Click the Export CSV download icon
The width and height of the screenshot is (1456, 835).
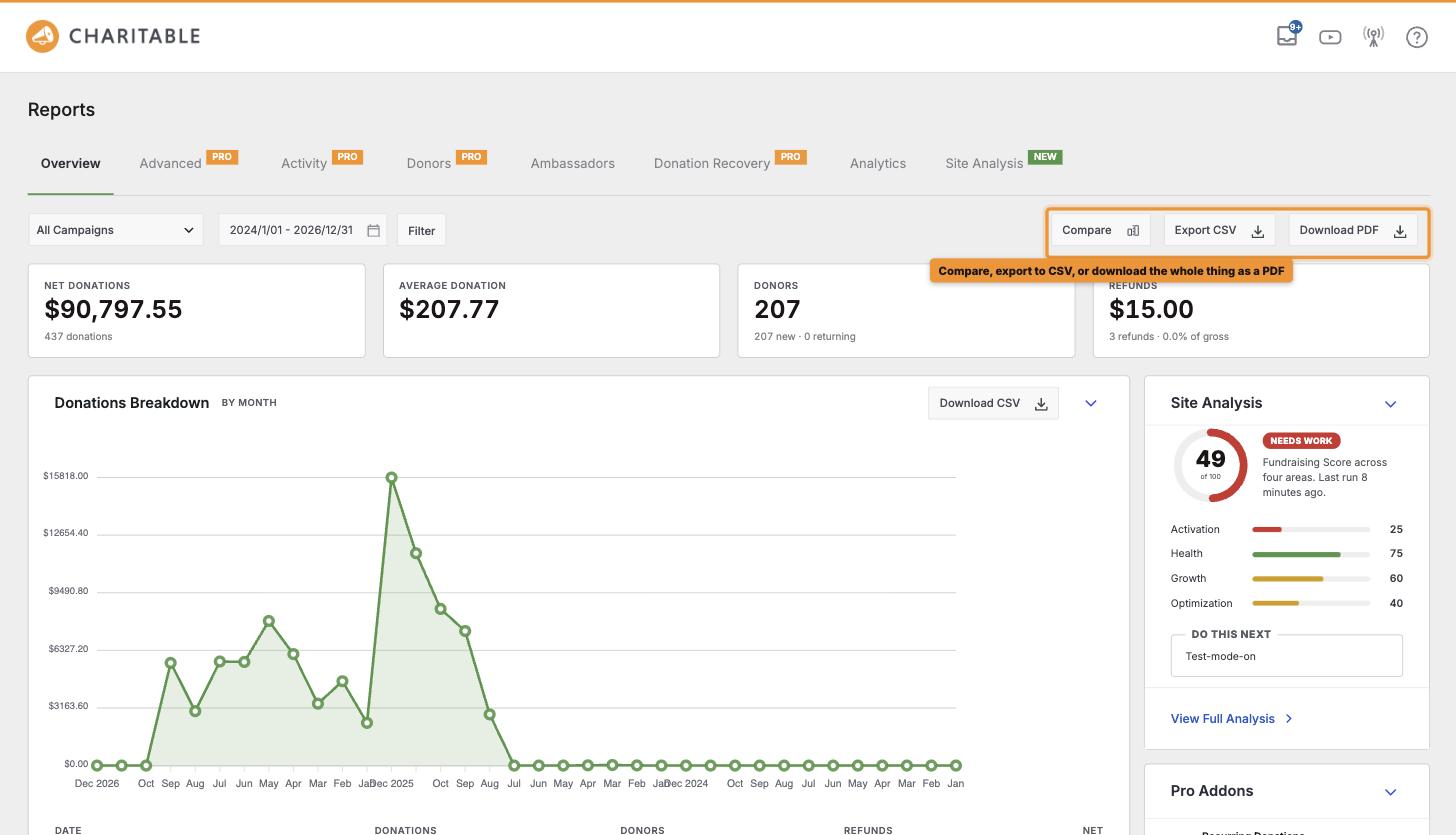pos(1258,231)
